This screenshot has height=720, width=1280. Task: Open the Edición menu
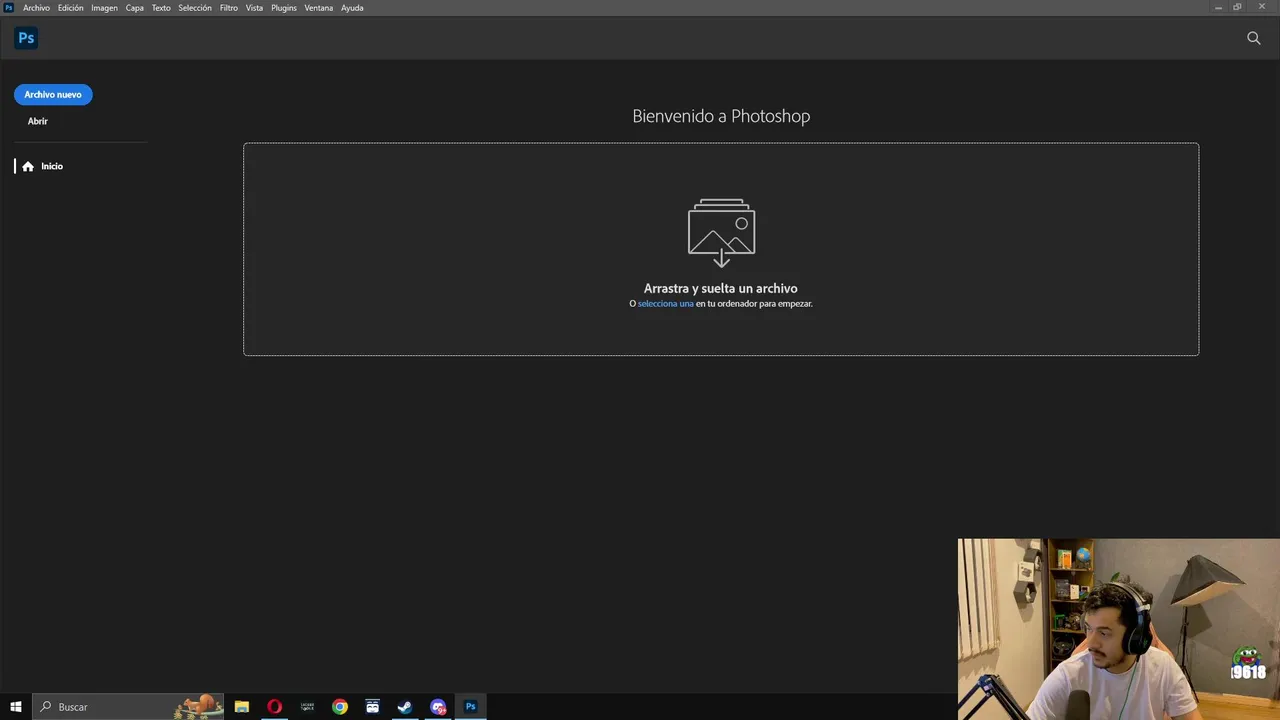(x=71, y=8)
